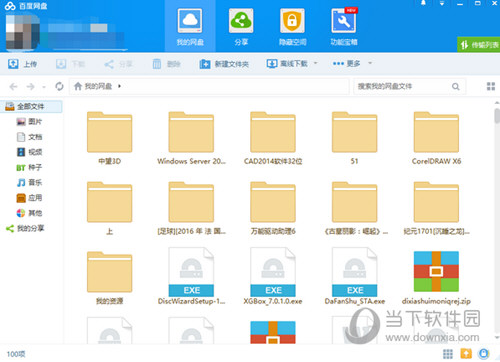500x362 pixels.
Task: Select dixiashuimoniqrej.zip archive
Action: pos(436,278)
